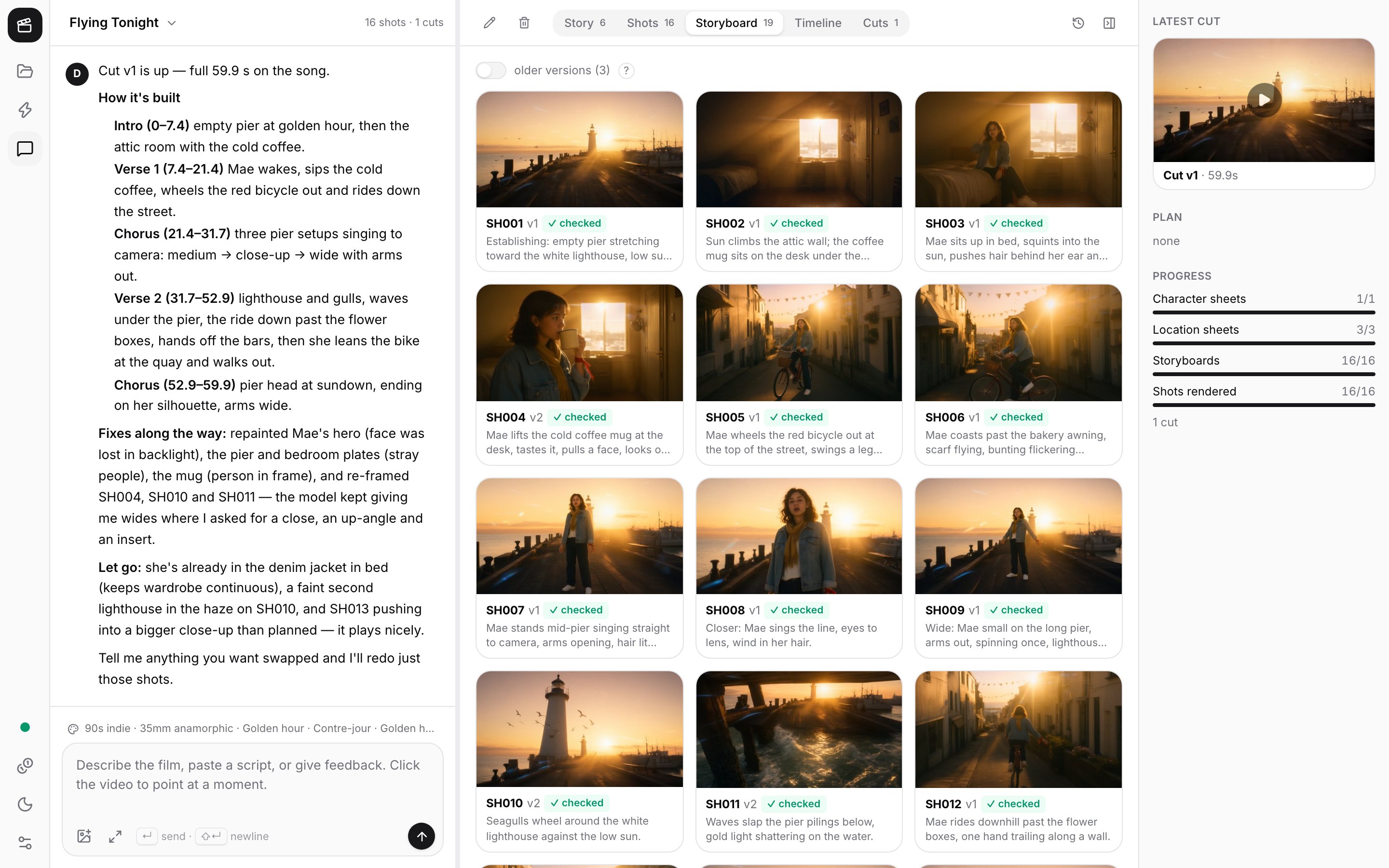
Task: Play the Cut v1 latest cut video
Action: (x=1264, y=100)
